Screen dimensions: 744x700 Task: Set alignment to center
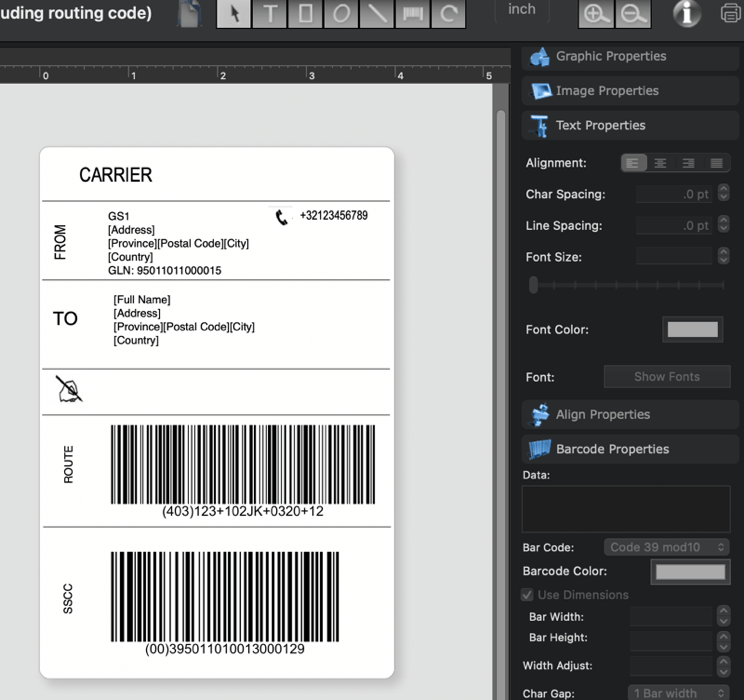pyautogui.click(x=660, y=163)
